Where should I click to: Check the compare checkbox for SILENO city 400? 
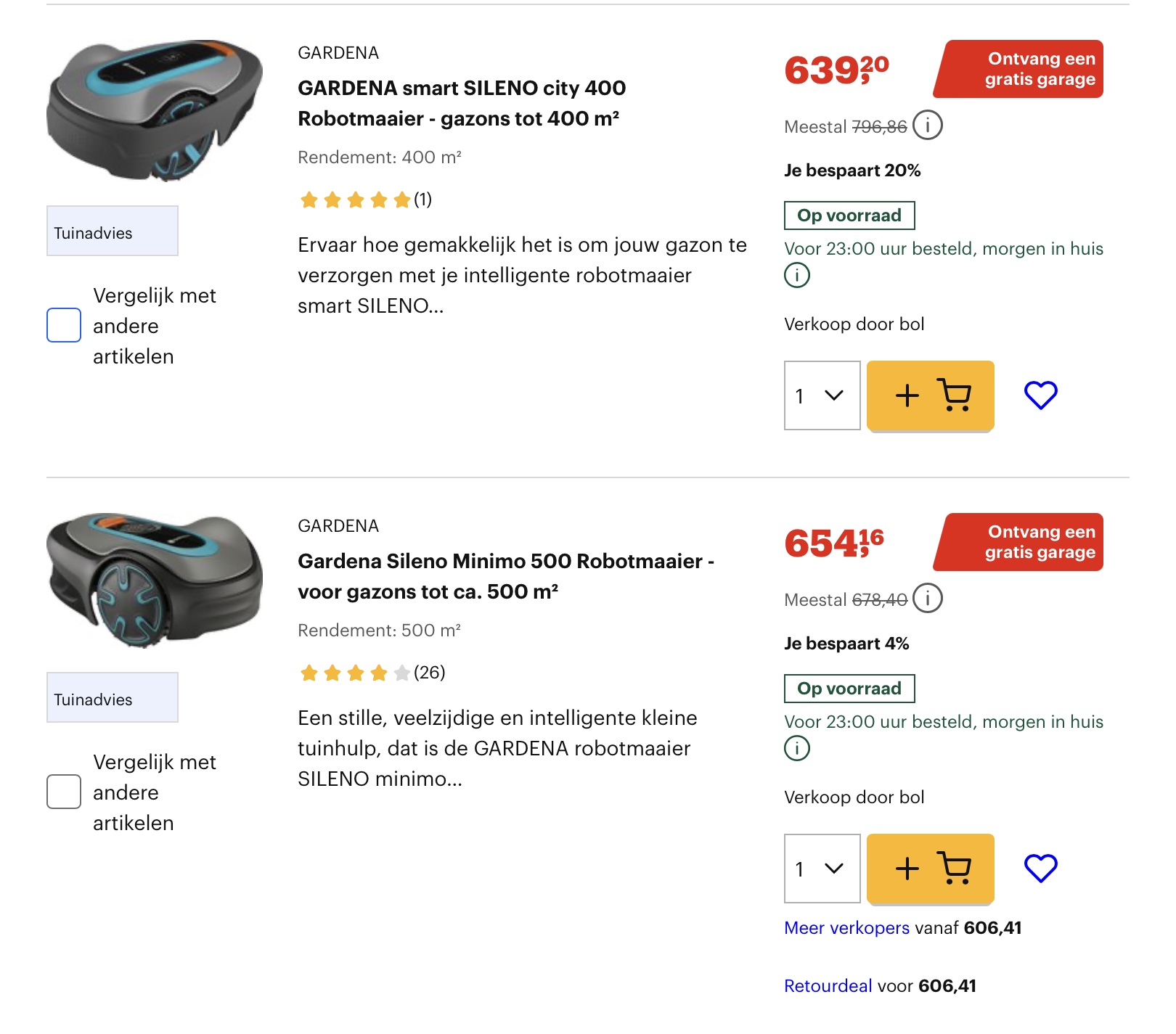click(x=63, y=326)
